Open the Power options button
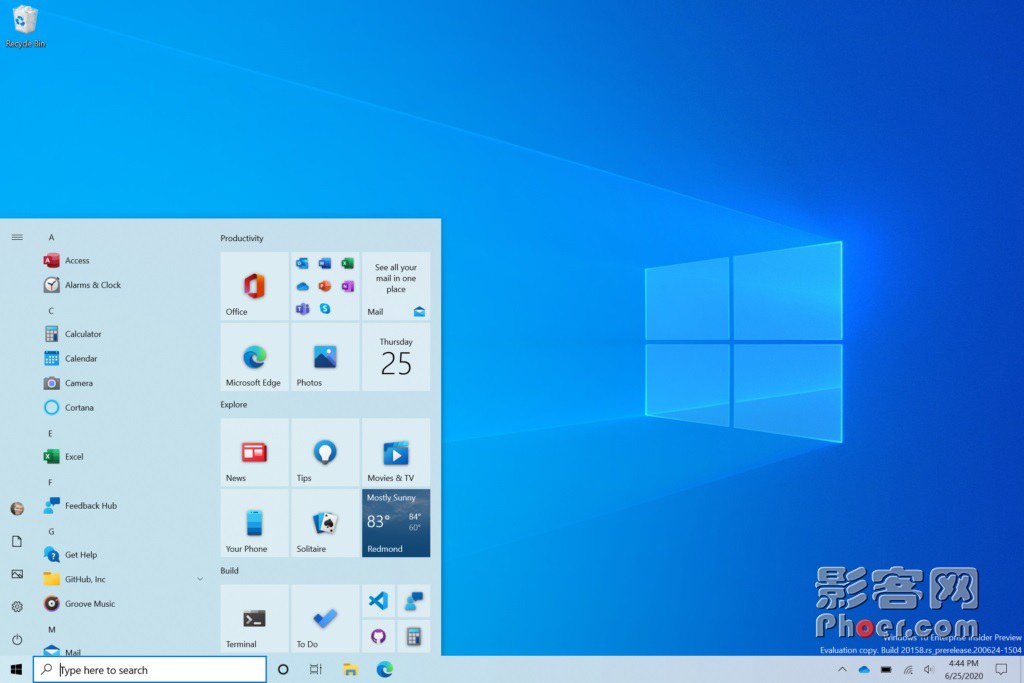 pyautogui.click(x=17, y=639)
